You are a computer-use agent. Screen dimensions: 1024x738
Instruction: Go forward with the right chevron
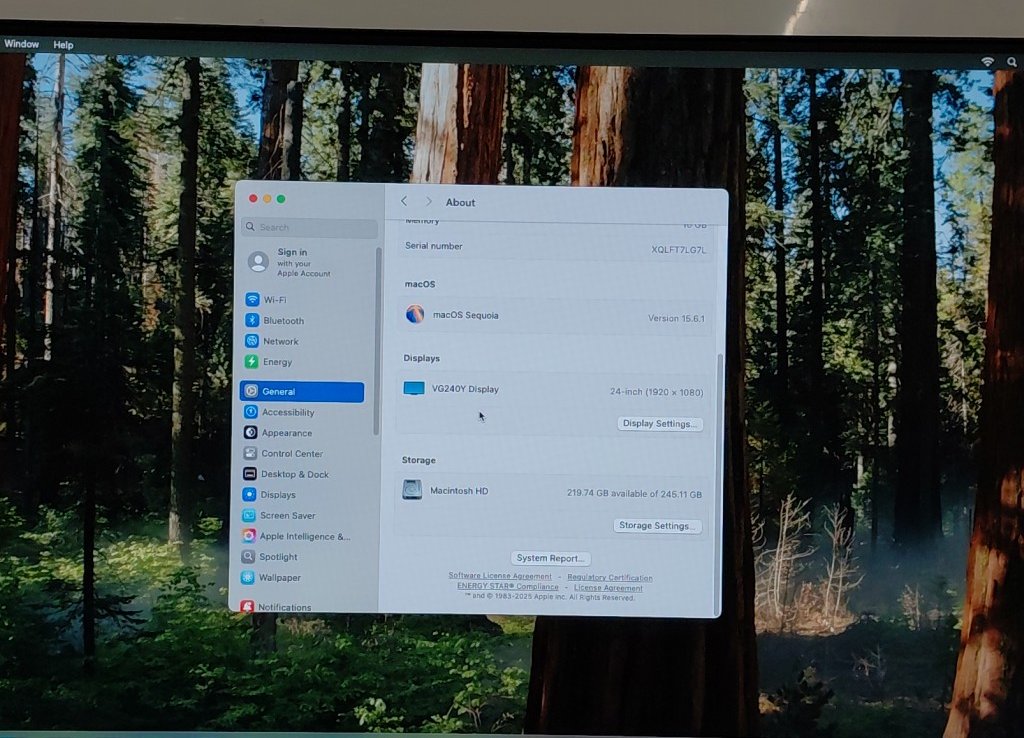click(x=428, y=202)
